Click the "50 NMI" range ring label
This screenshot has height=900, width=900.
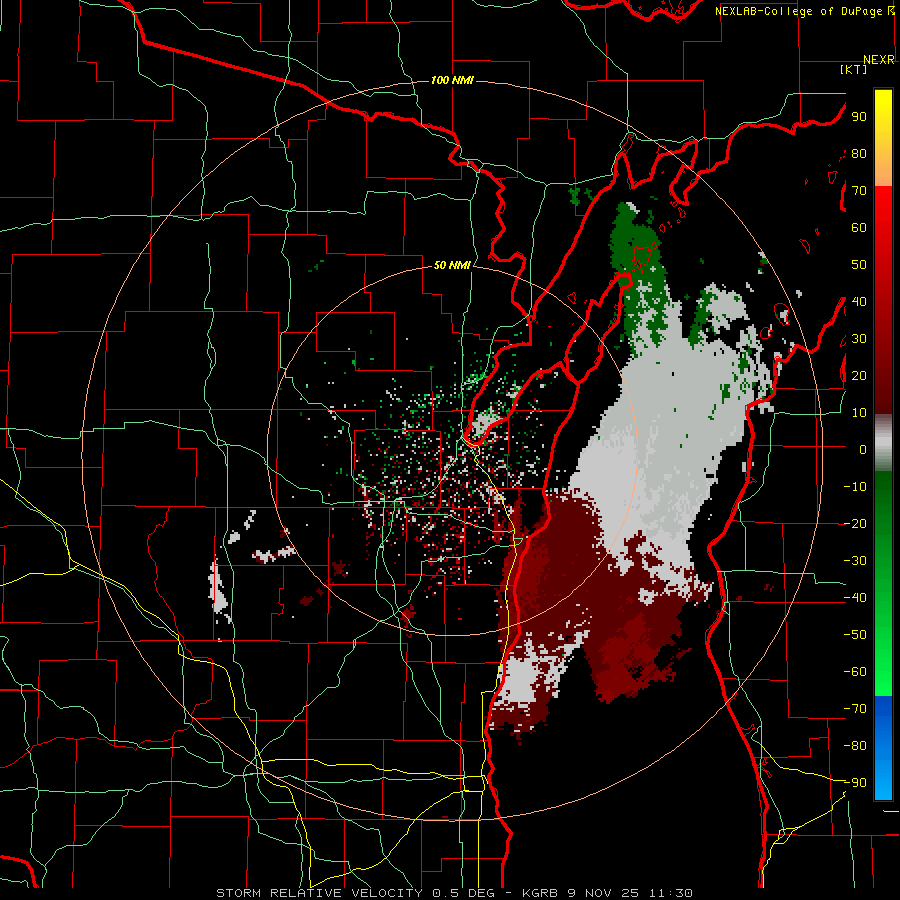(x=452, y=265)
